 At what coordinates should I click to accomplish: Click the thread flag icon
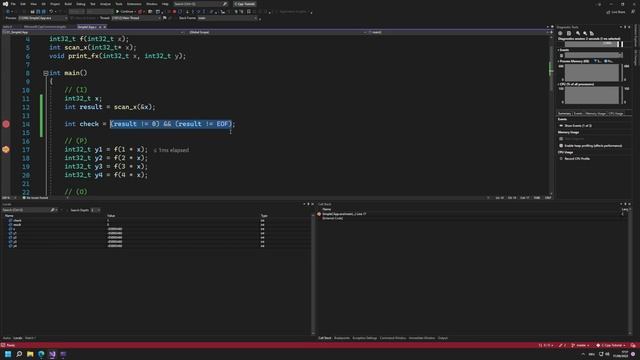coord(164,18)
